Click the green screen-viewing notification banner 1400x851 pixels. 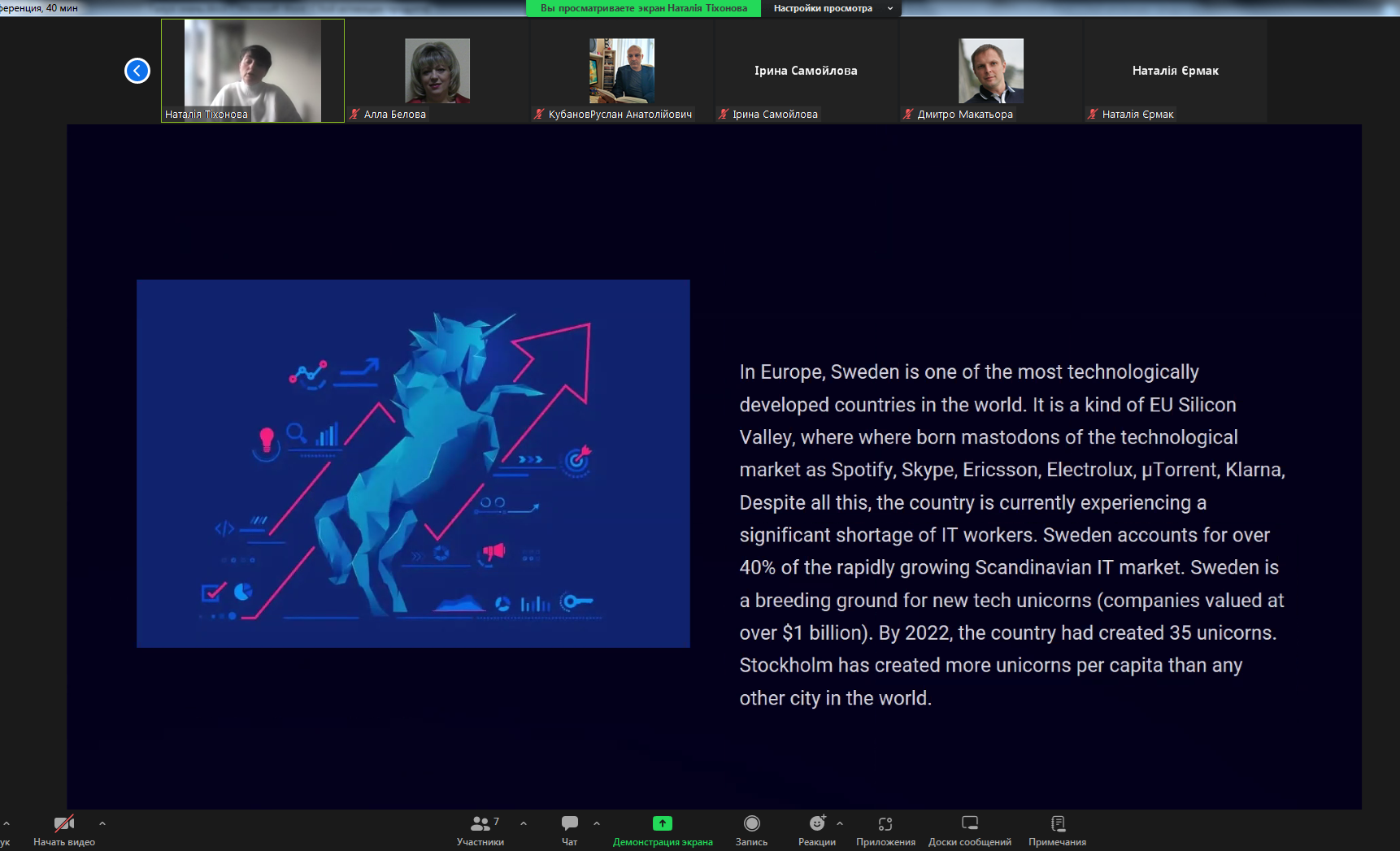(643, 8)
